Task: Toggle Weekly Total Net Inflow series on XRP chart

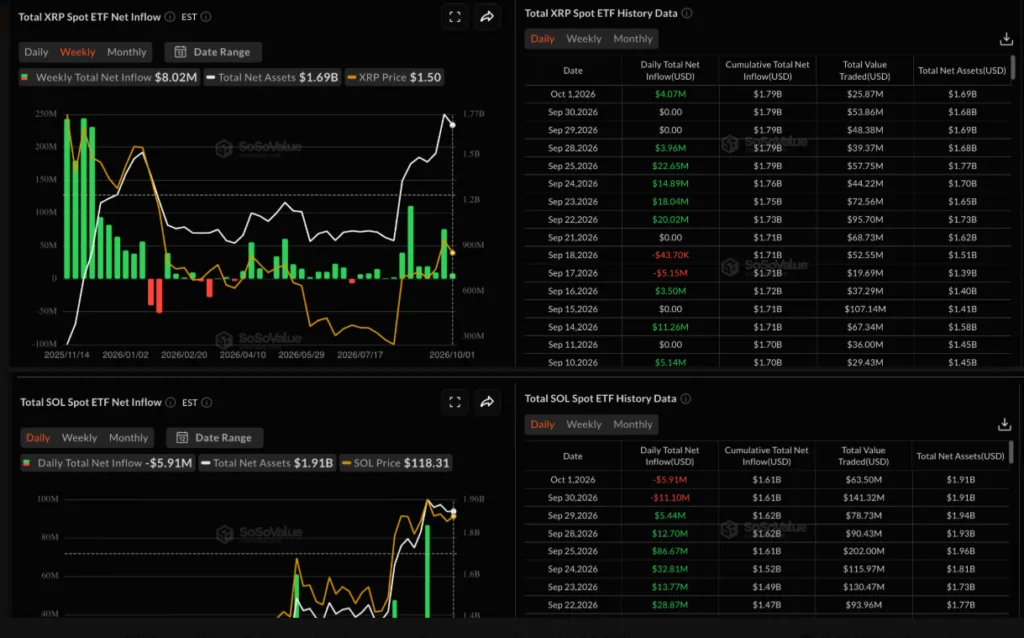Action: click(x=108, y=77)
